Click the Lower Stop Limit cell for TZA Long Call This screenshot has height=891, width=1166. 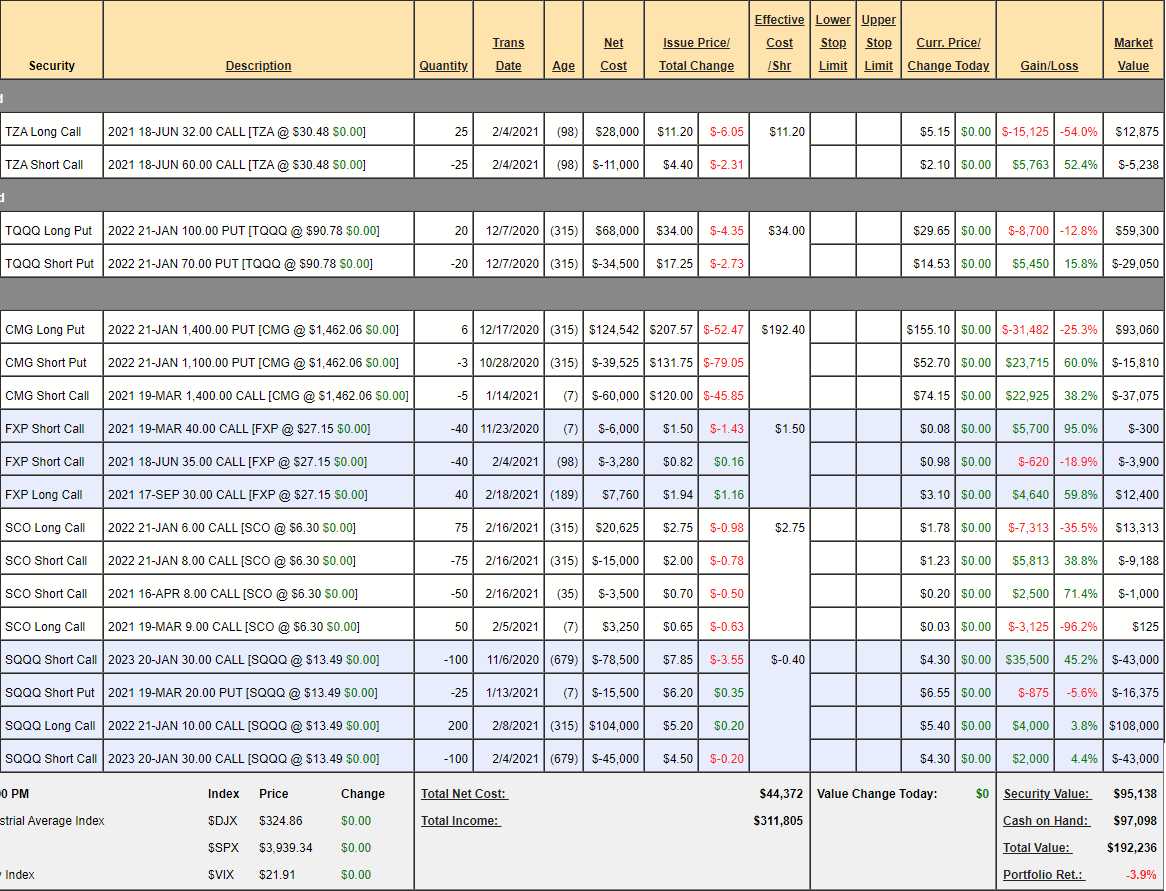tap(832, 131)
